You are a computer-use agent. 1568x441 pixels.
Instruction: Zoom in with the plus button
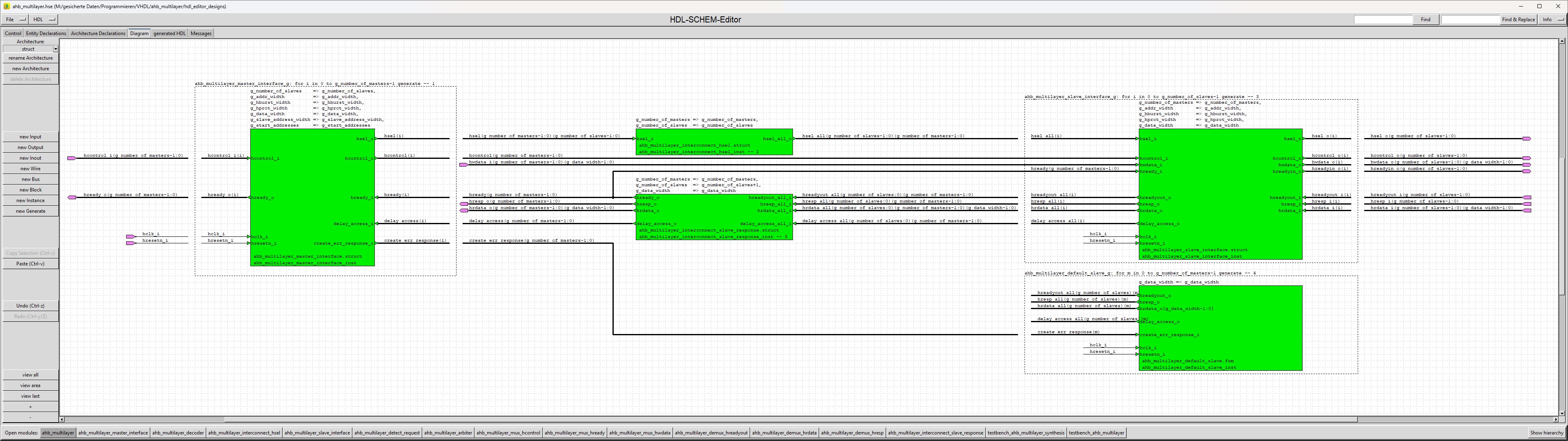click(x=31, y=406)
